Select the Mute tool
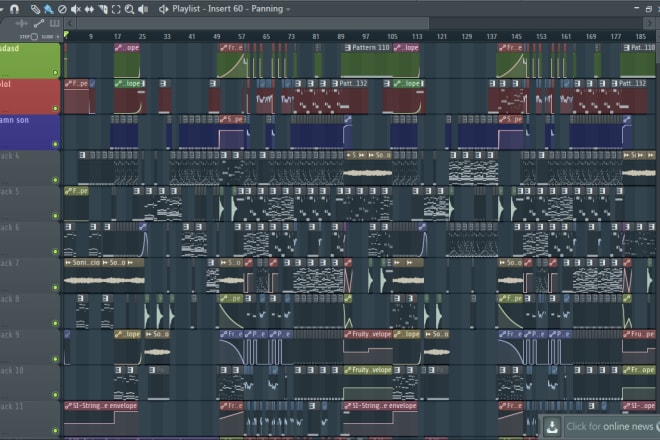Viewport: 660px width, 440px height. [76, 9]
